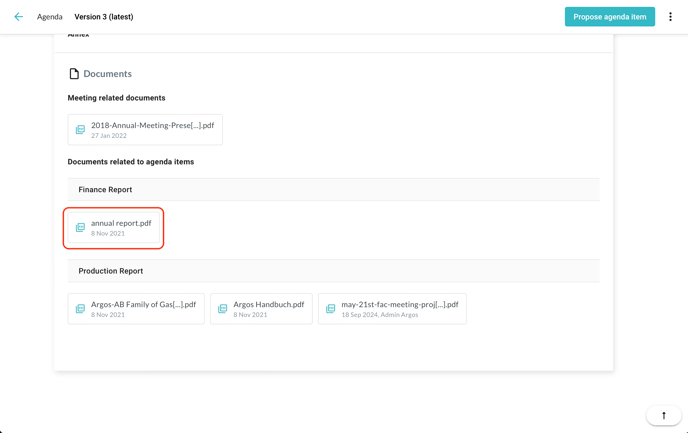Go to Agenda in the breadcrumb

tap(49, 17)
